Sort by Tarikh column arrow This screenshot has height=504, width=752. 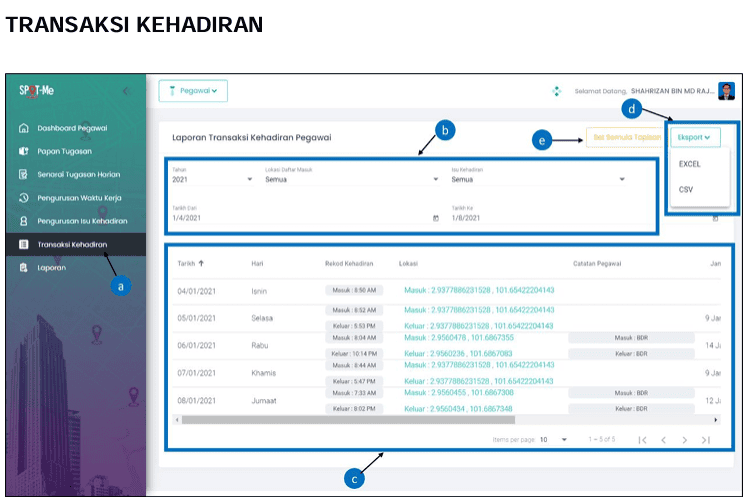pos(203,263)
